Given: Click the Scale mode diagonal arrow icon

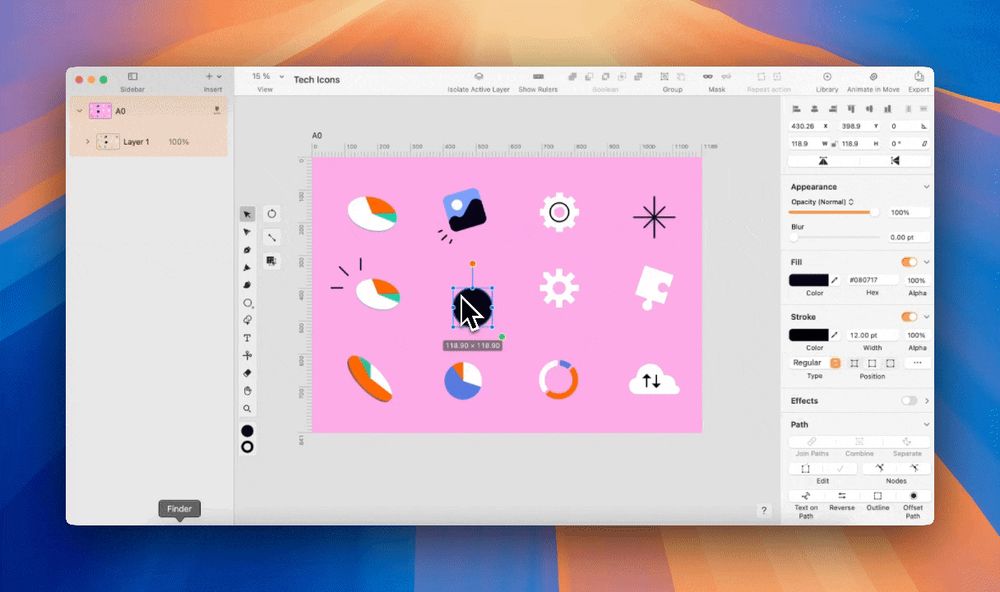Looking at the screenshot, I should 272,237.
